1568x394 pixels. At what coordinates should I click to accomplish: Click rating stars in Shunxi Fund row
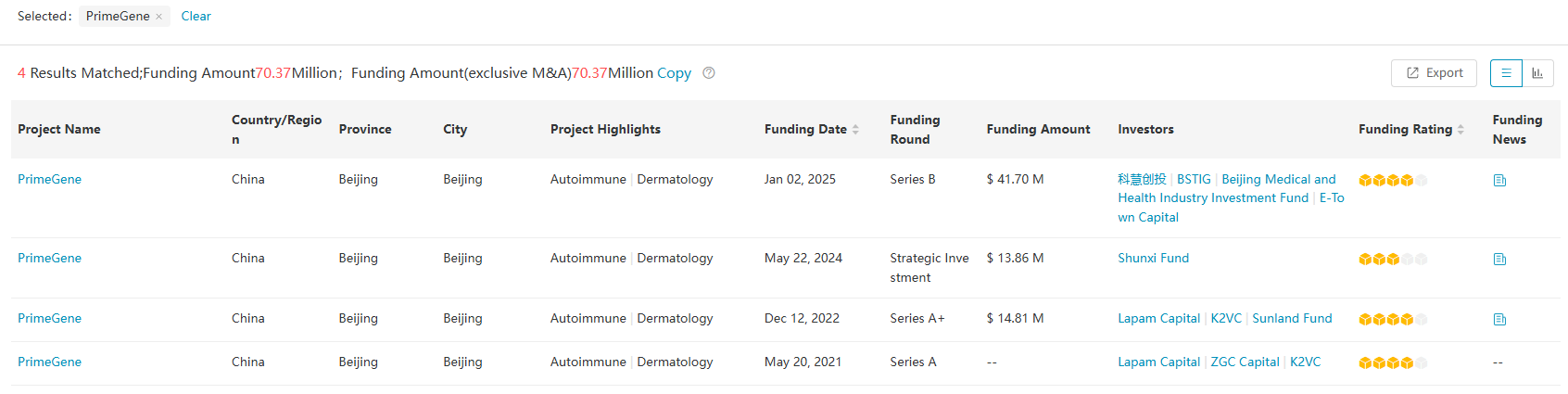coord(1392,260)
